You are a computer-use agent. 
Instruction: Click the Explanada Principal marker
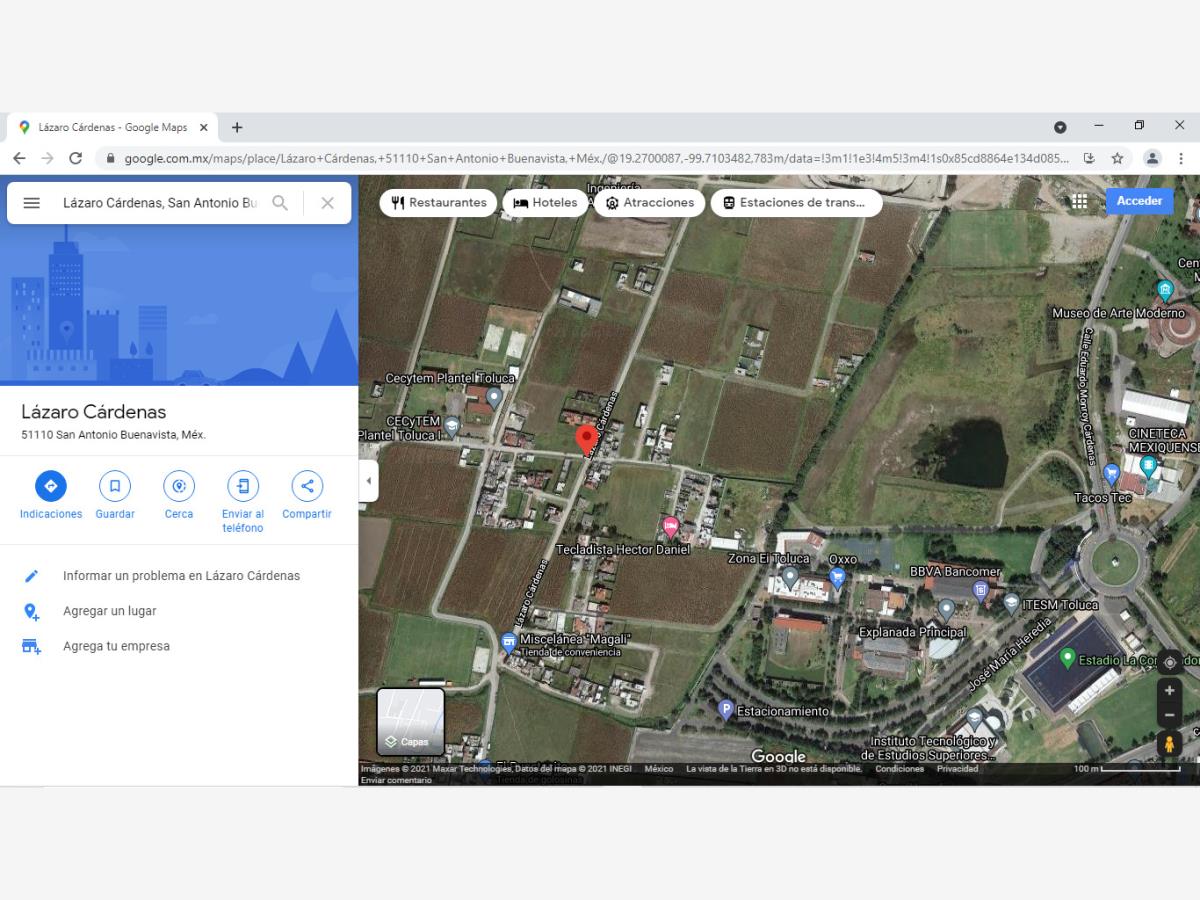(946, 609)
